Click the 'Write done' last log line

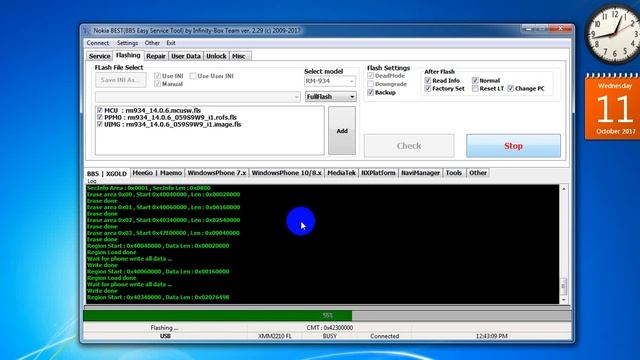[x=102, y=291]
